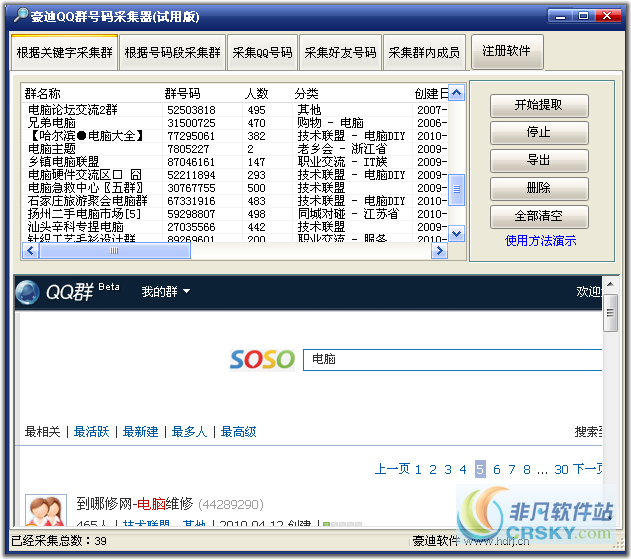
Task: Select row 电脑论坛交流2群
Action: click(235, 110)
